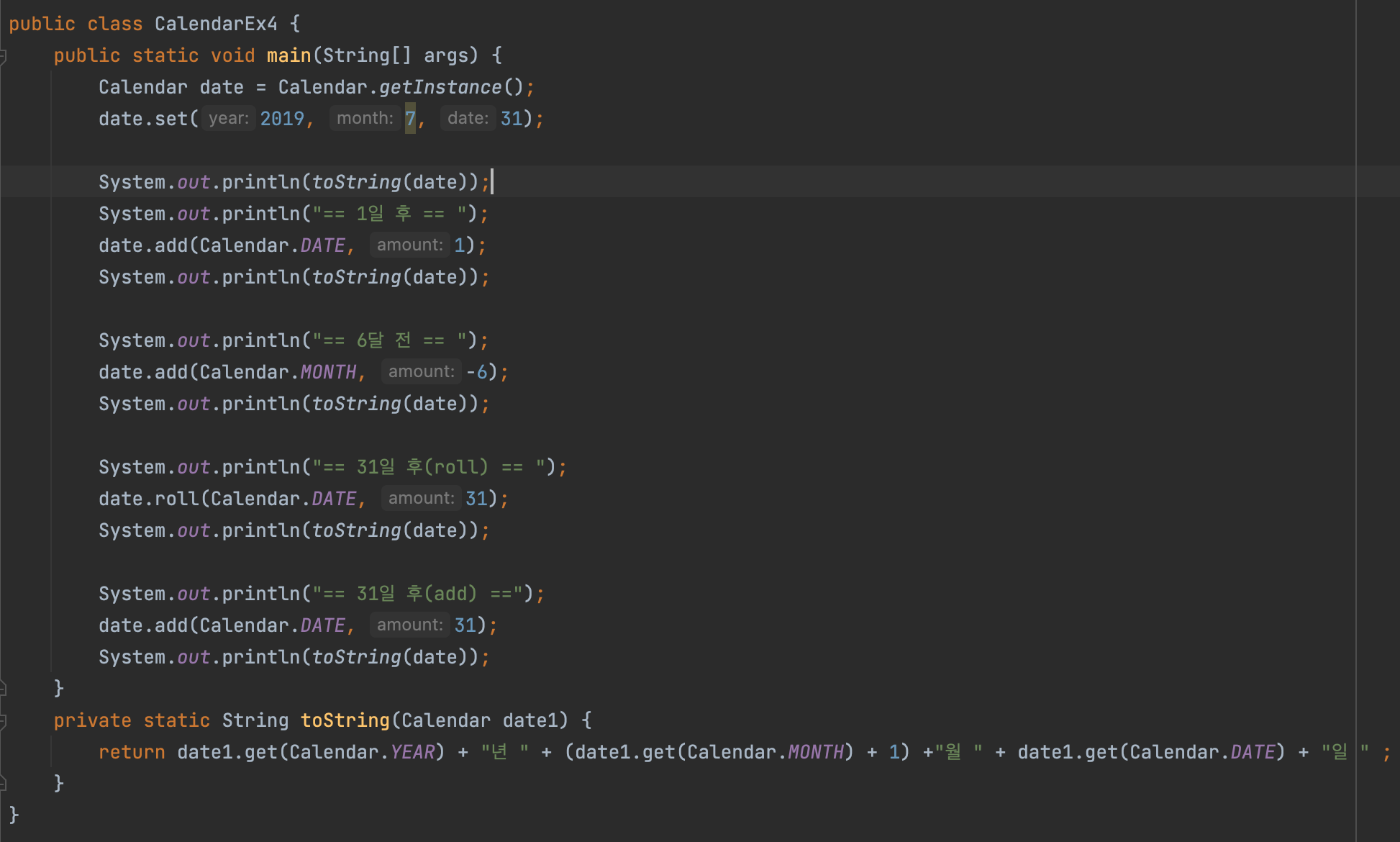Click the 'year:' parameter hint
The image size is (1400, 842).
click(228, 118)
